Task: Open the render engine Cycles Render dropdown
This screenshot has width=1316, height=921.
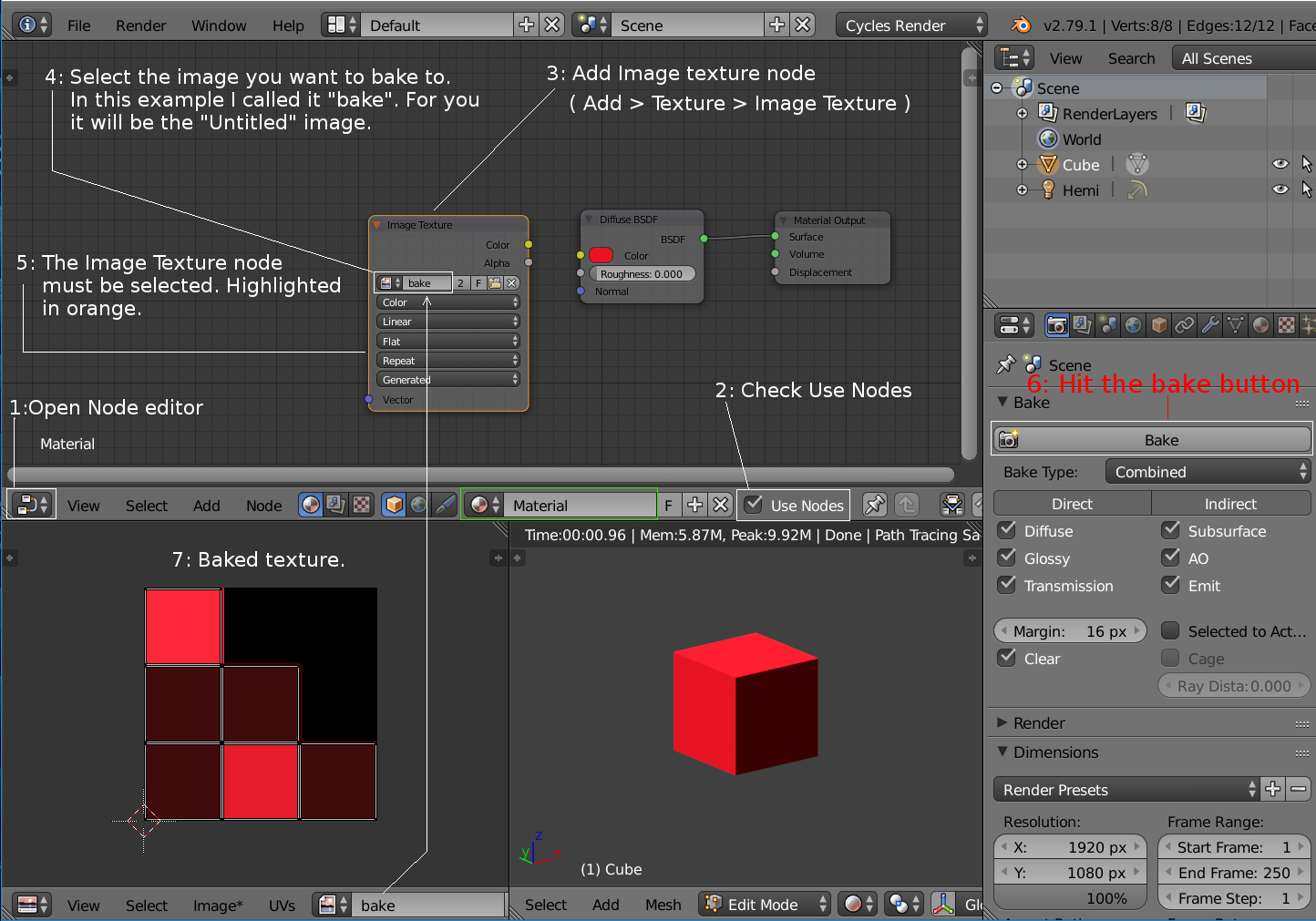Action: [x=911, y=25]
